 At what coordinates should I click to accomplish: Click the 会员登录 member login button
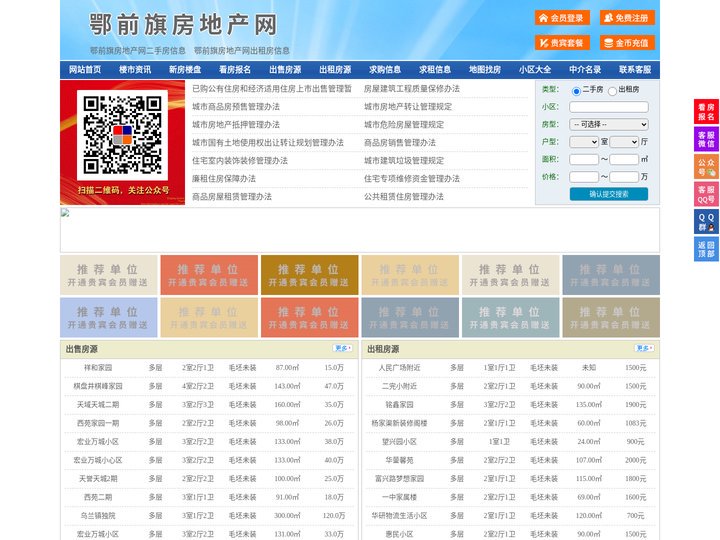pos(562,18)
